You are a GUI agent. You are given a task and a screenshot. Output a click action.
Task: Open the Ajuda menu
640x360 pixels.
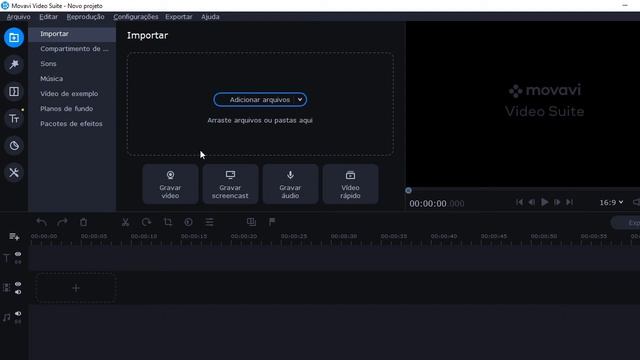pyautogui.click(x=210, y=17)
